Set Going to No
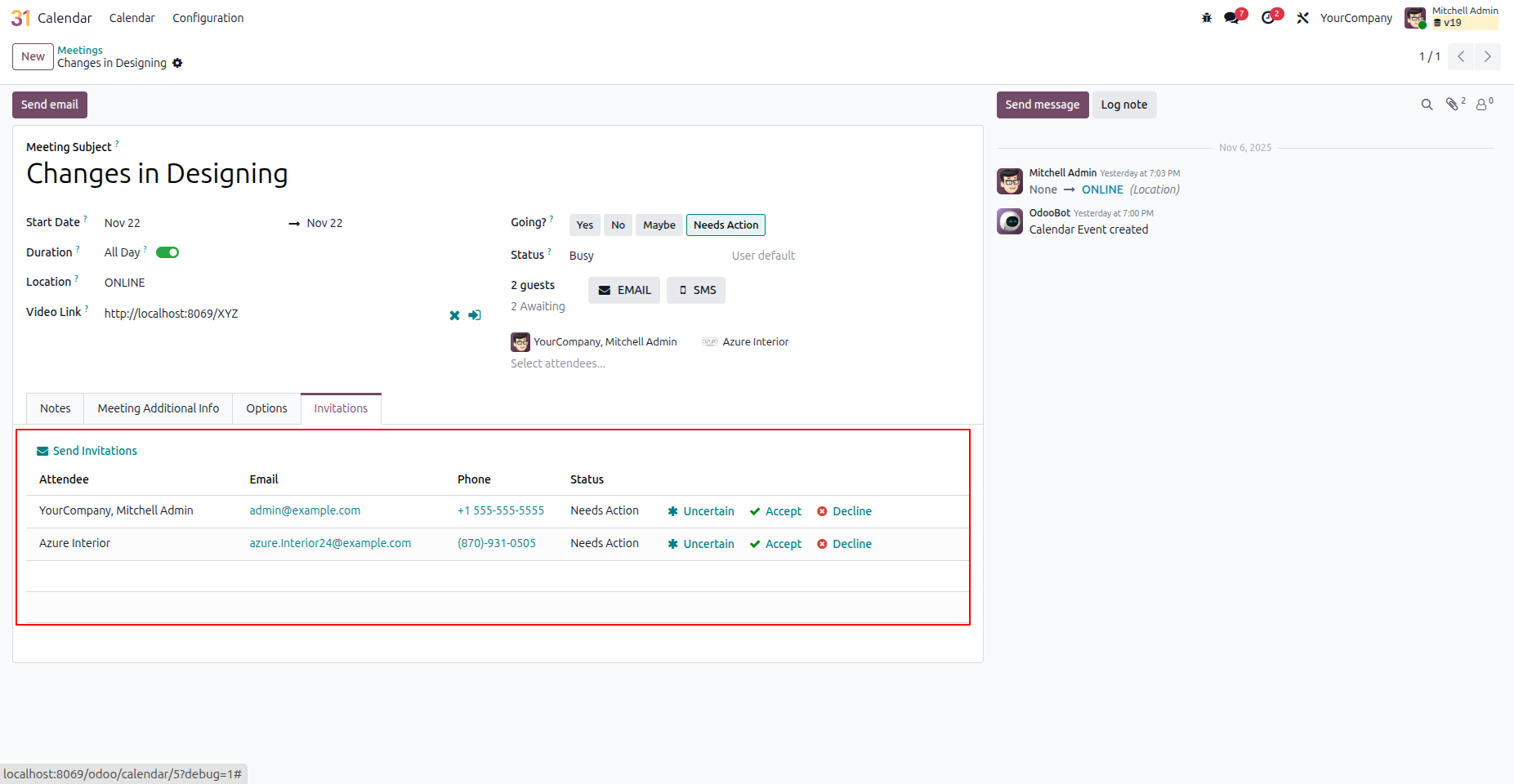Screen dimensions: 1514x784 tap(619, 225)
